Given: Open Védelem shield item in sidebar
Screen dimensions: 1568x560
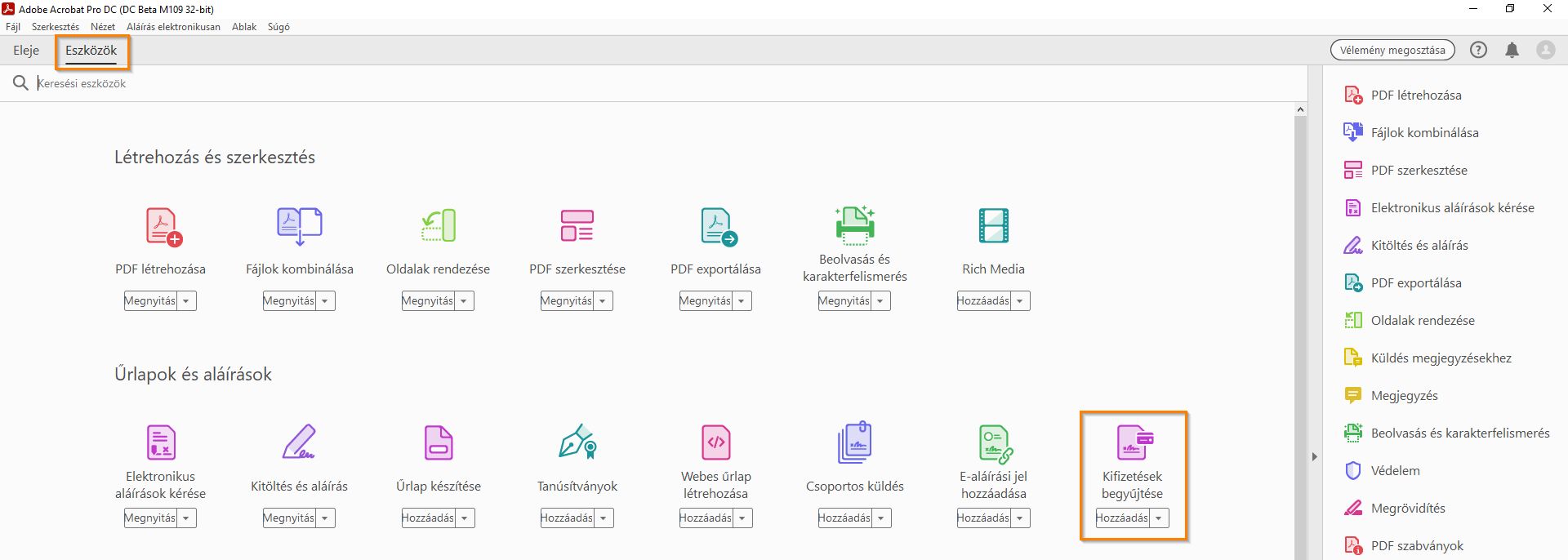Looking at the screenshot, I should point(1382,471).
